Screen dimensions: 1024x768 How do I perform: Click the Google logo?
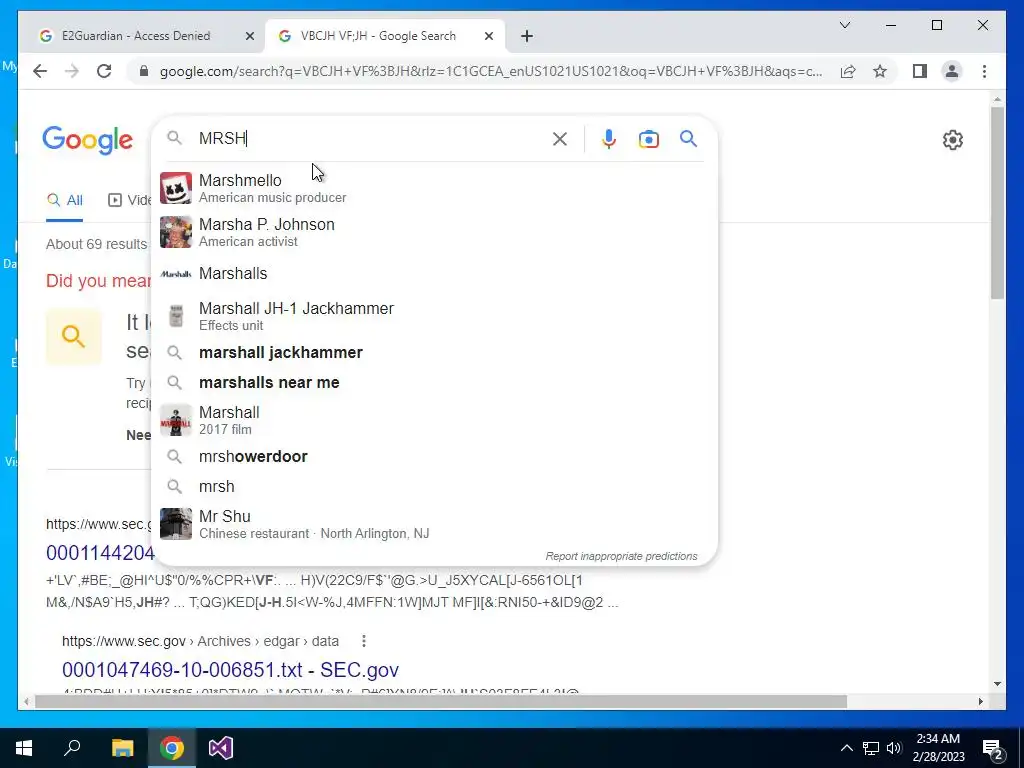[x=88, y=140]
